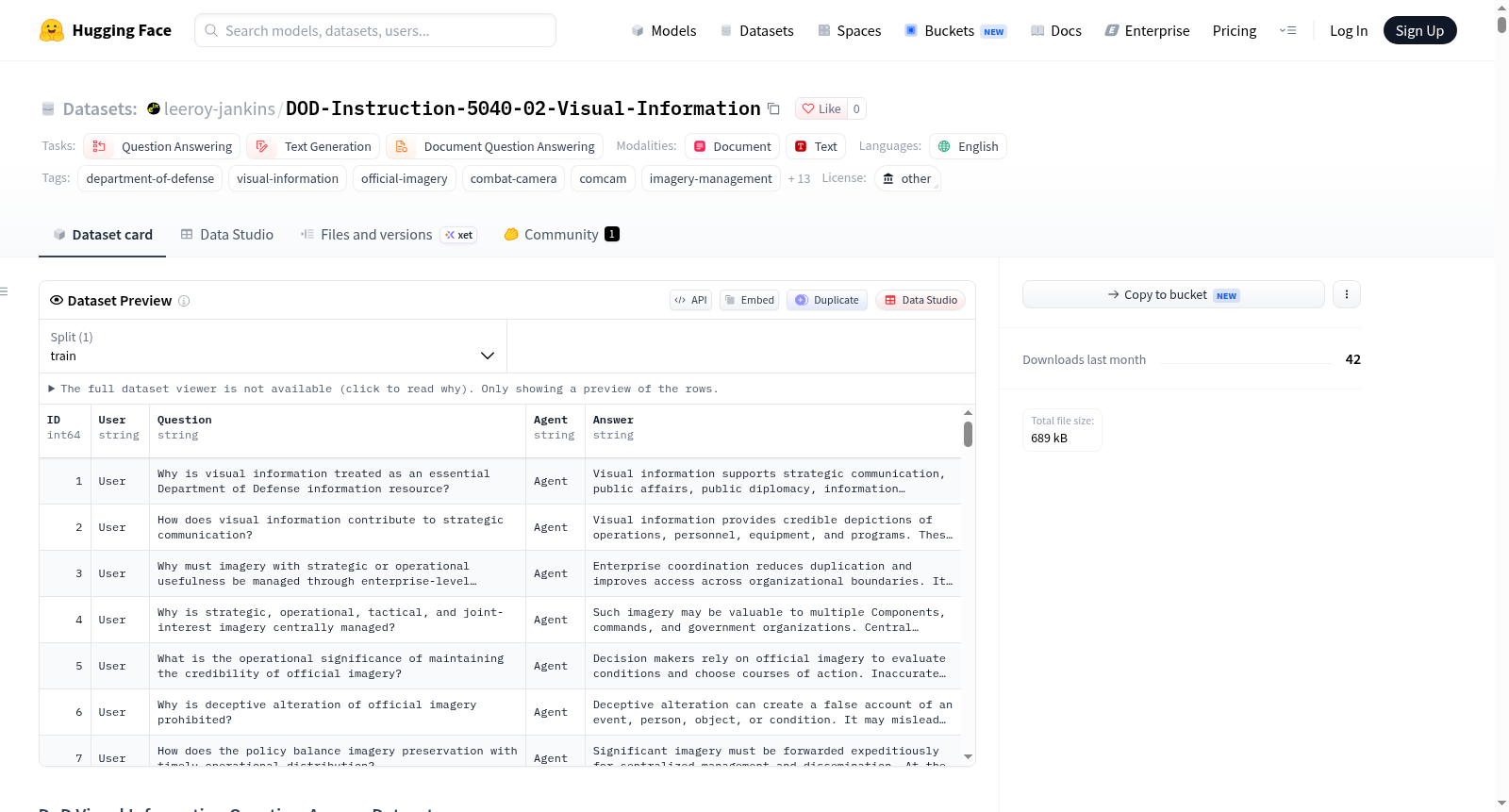Focus the search models input field
The image size is (1509, 812).
tap(375, 30)
